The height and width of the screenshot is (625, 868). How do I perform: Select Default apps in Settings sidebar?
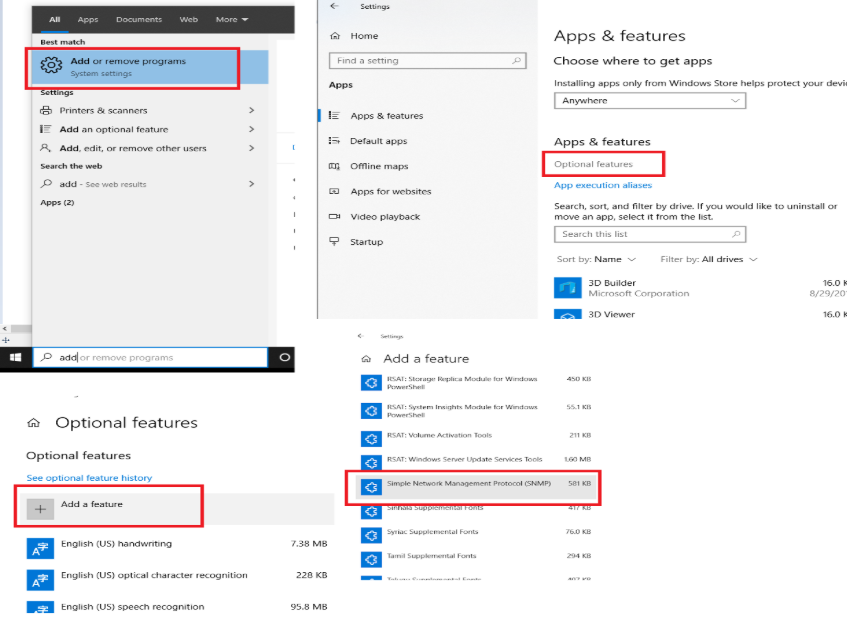point(379,141)
